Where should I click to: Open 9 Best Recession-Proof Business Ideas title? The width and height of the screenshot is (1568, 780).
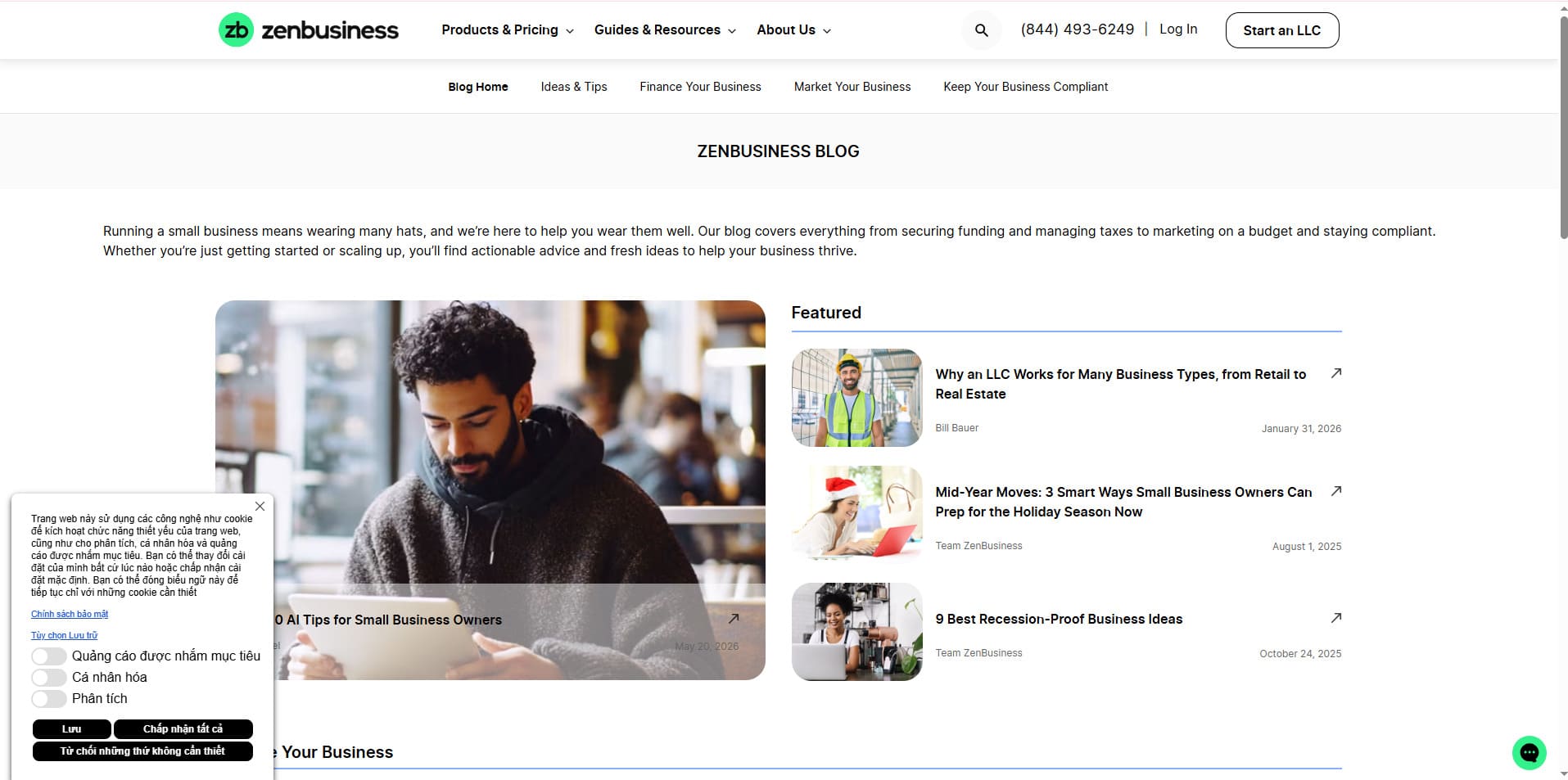point(1059,619)
